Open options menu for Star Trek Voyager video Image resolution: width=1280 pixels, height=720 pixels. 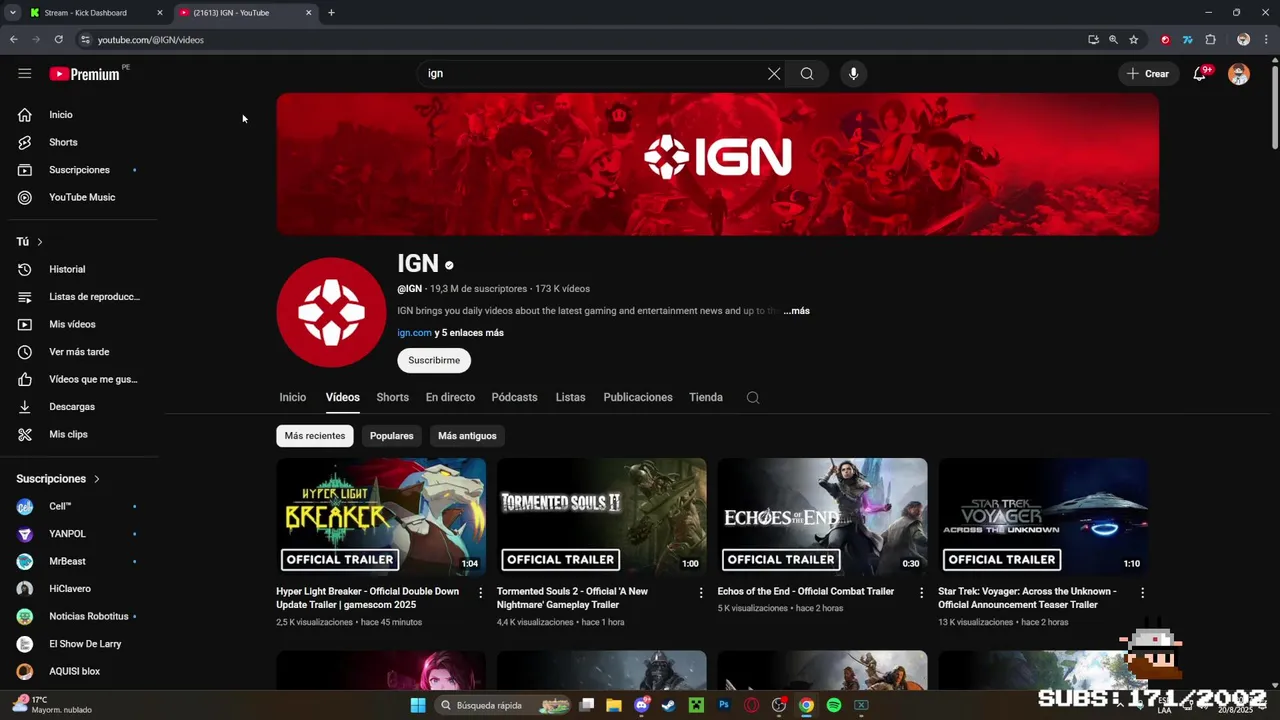tap(1142, 593)
